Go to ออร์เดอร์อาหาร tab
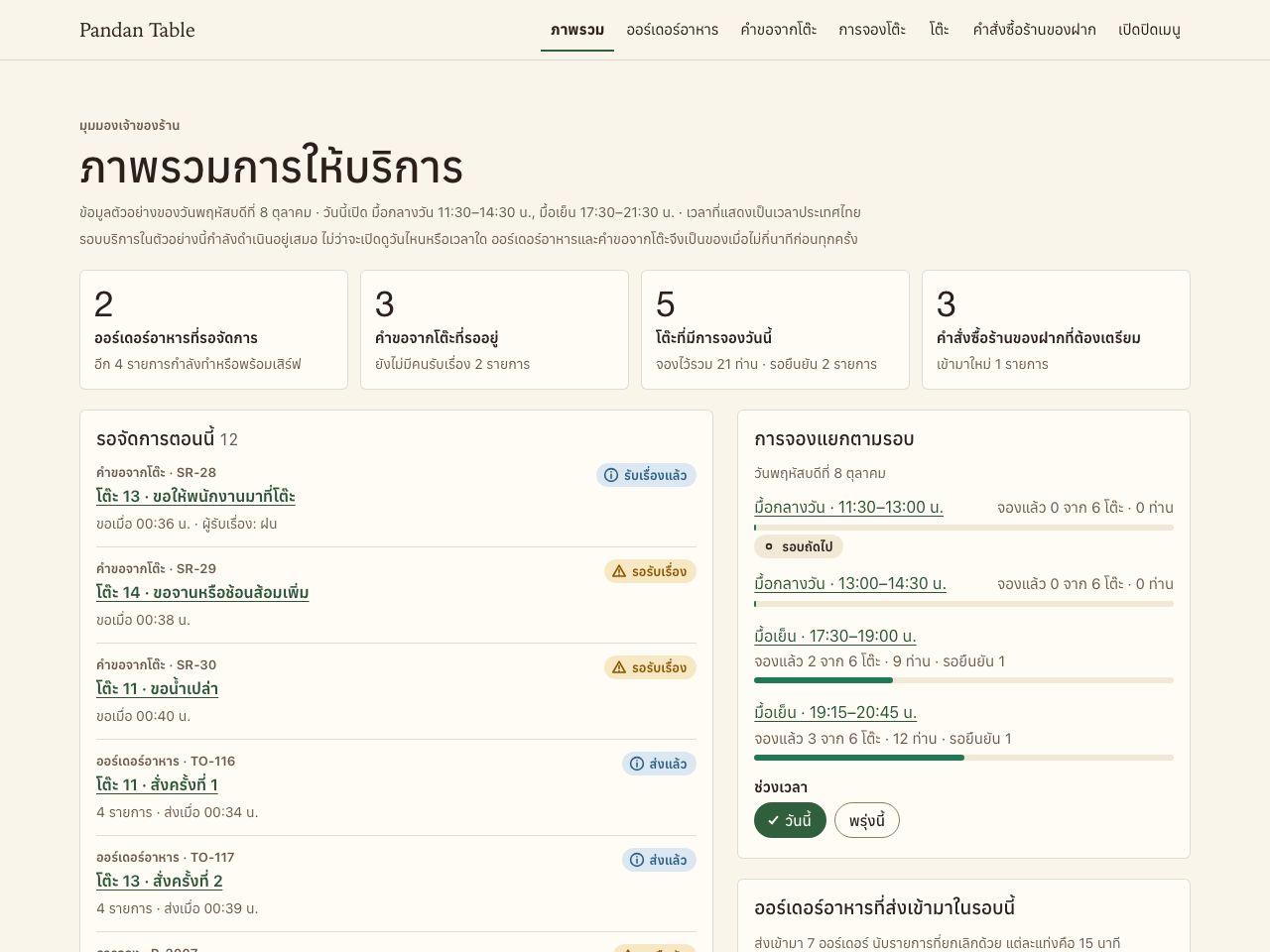The width and height of the screenshot is (1270, 952). (673, 30)
